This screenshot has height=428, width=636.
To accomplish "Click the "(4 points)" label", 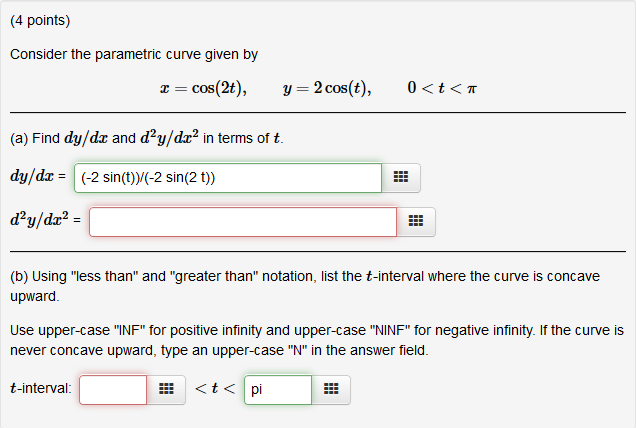I will tap(40, 20).
